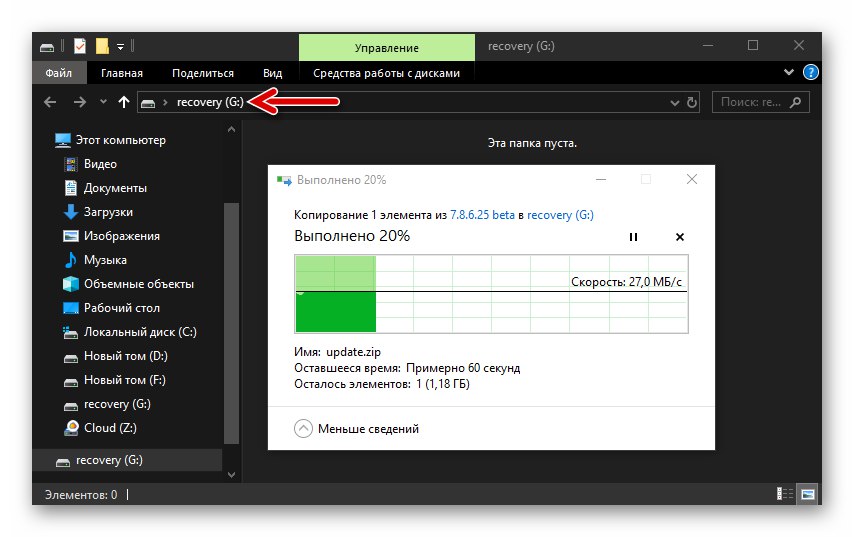854x537 pixels.
Task: Click Скорость: 27,0 МБ/с label
Action: (626, 282)
